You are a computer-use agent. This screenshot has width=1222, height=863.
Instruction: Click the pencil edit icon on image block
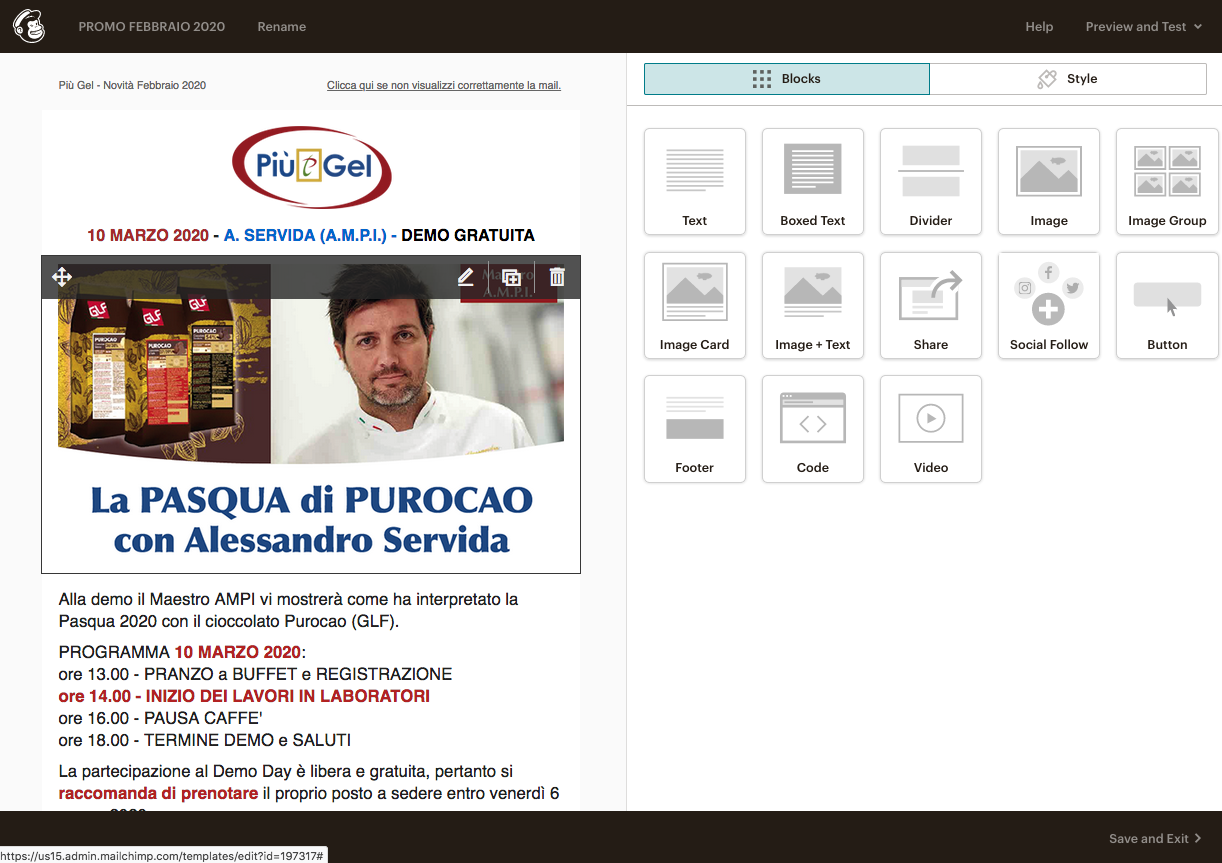[465, 277]
